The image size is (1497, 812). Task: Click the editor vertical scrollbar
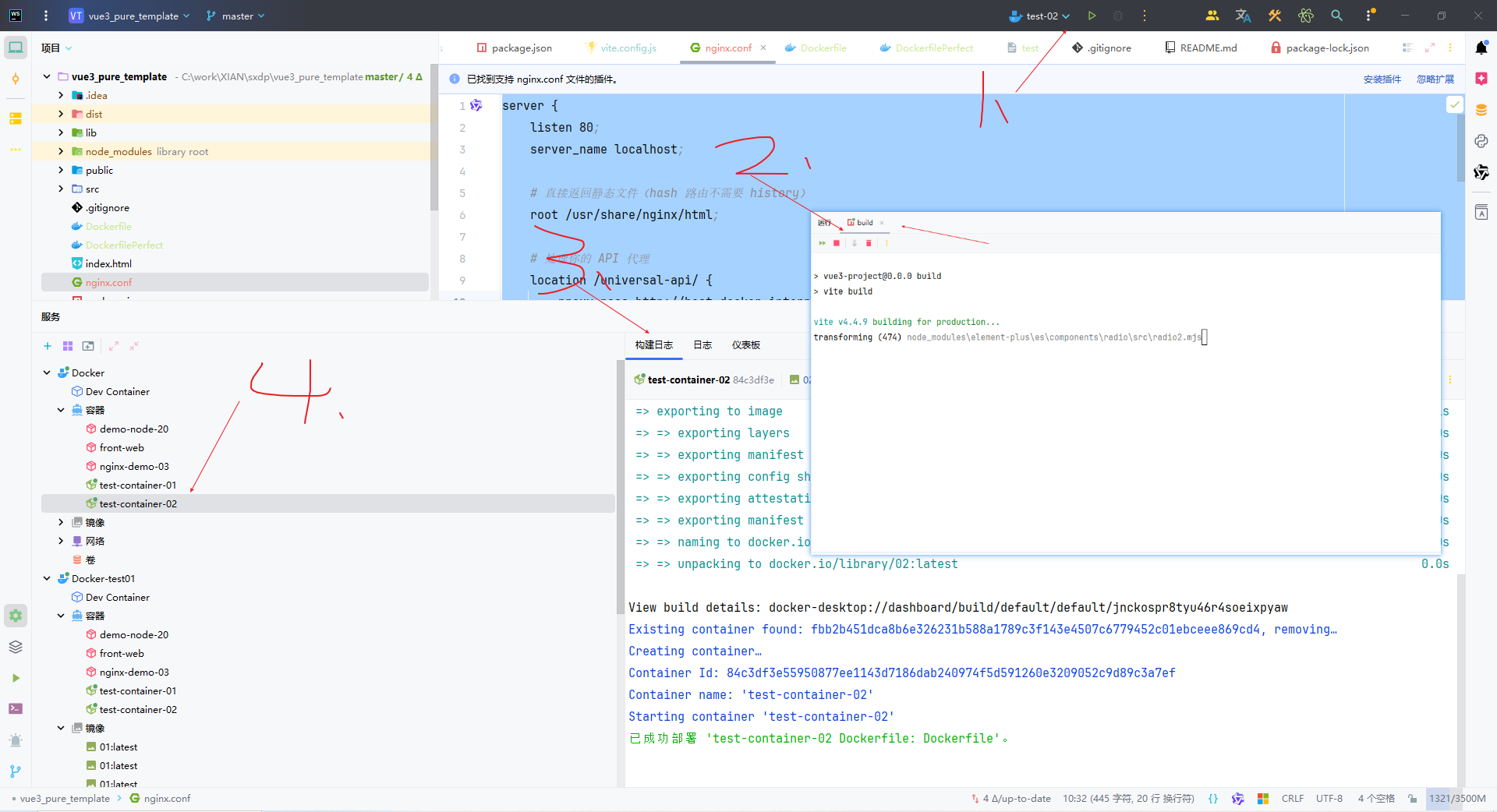click(x=1460, y=148)
